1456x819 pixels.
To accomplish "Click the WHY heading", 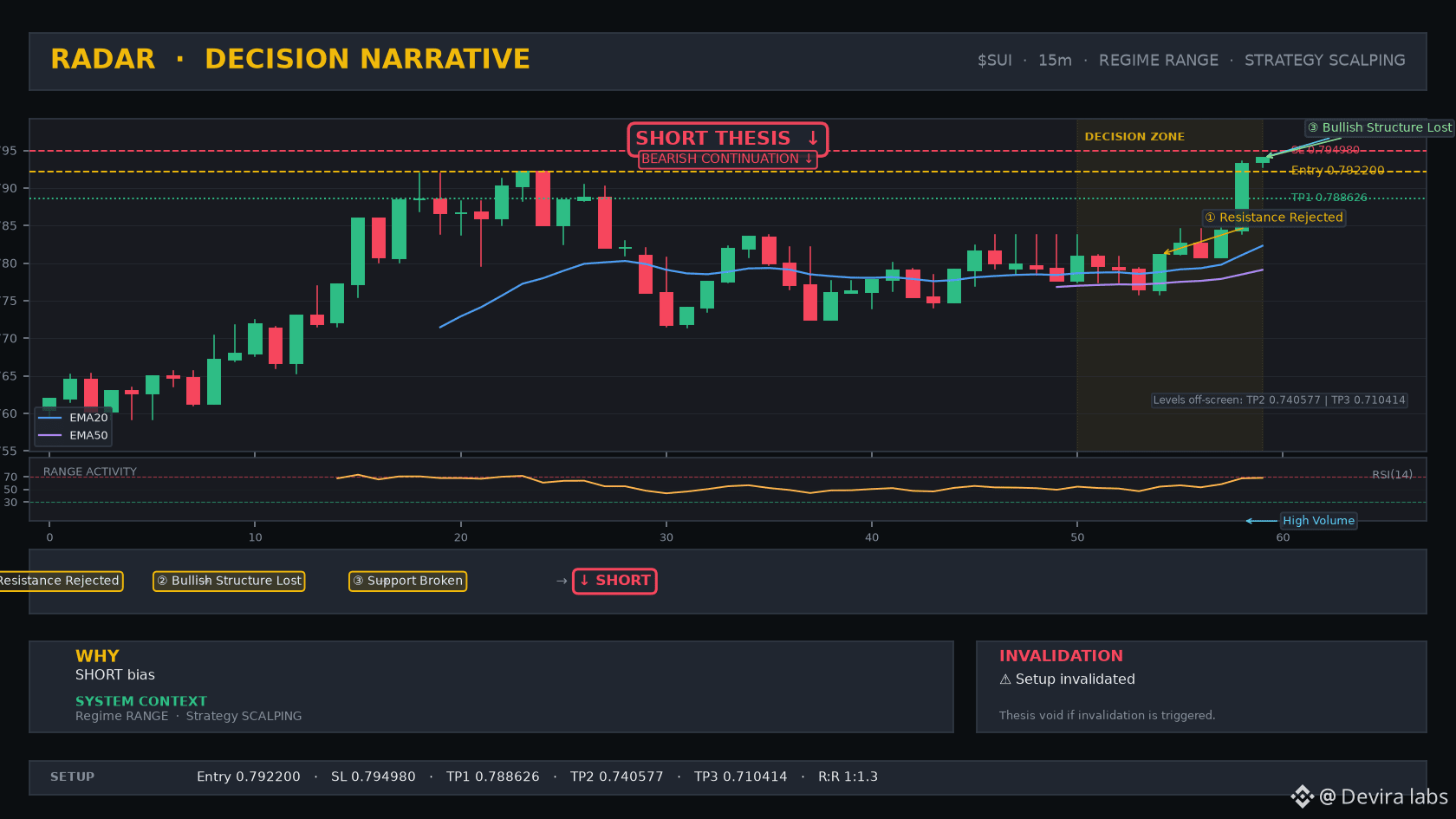I will (x=97, y=656).
